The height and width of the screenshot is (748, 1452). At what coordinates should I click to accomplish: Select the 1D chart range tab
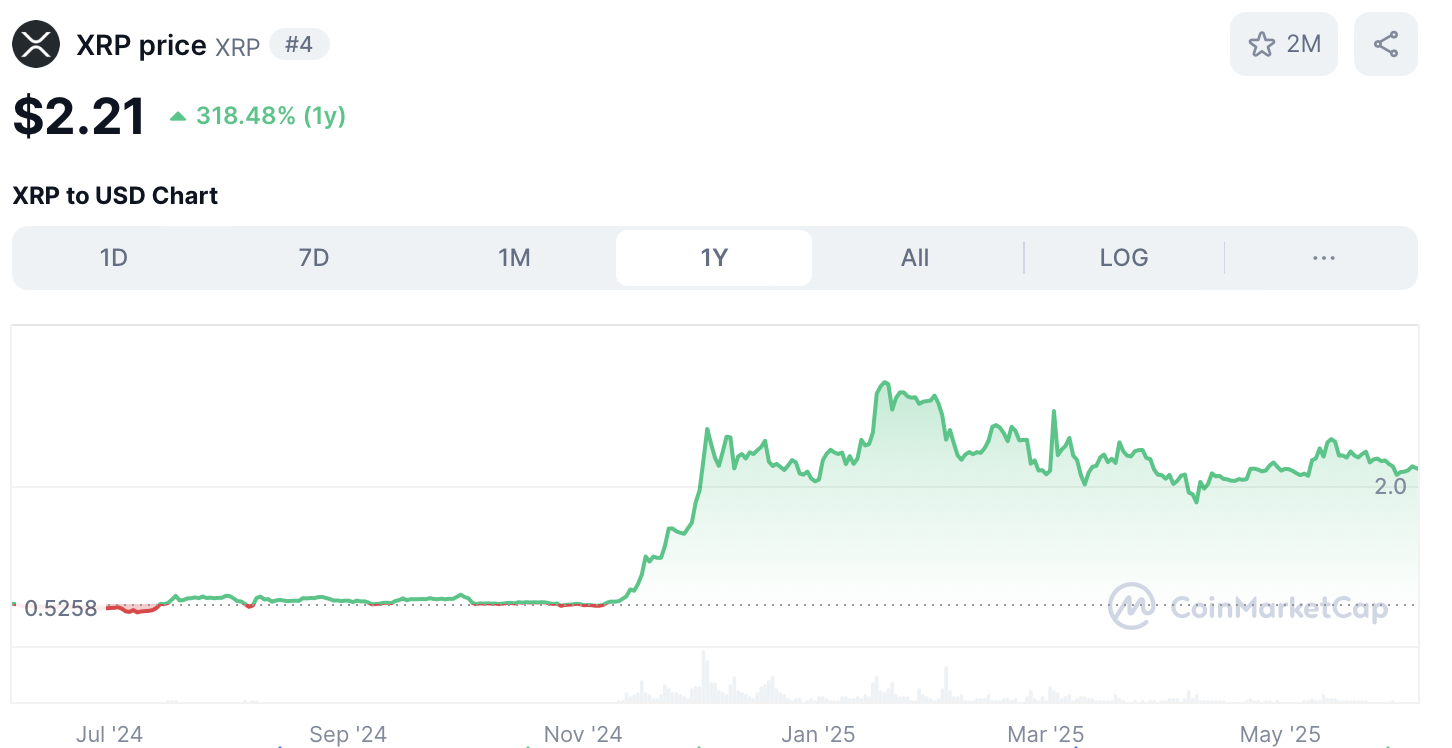click(114, 258)
